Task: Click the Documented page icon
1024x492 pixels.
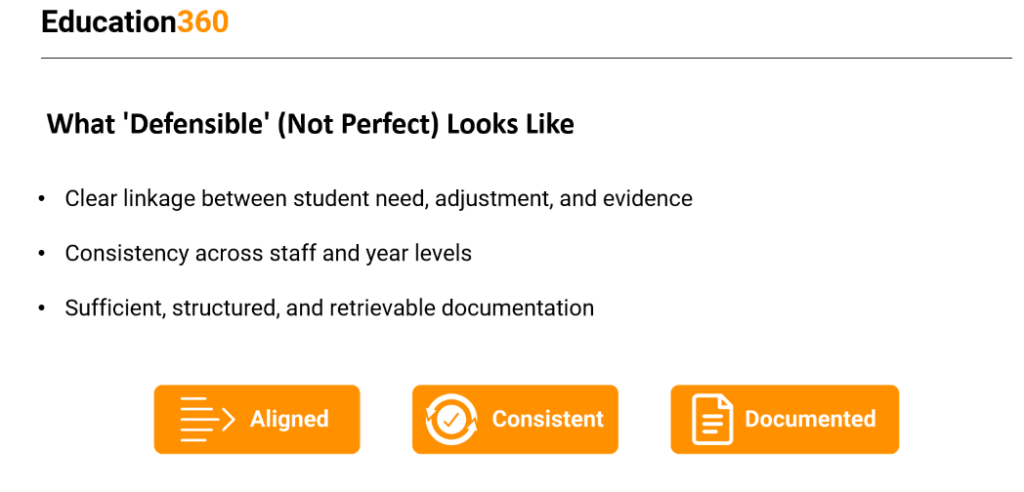Action: [x=711, y=419]
